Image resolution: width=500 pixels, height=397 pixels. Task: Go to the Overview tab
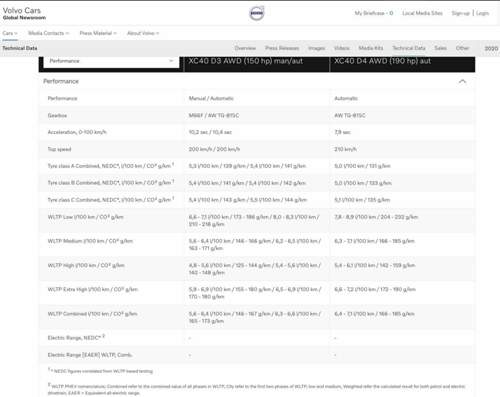click(x=245, y=48)
